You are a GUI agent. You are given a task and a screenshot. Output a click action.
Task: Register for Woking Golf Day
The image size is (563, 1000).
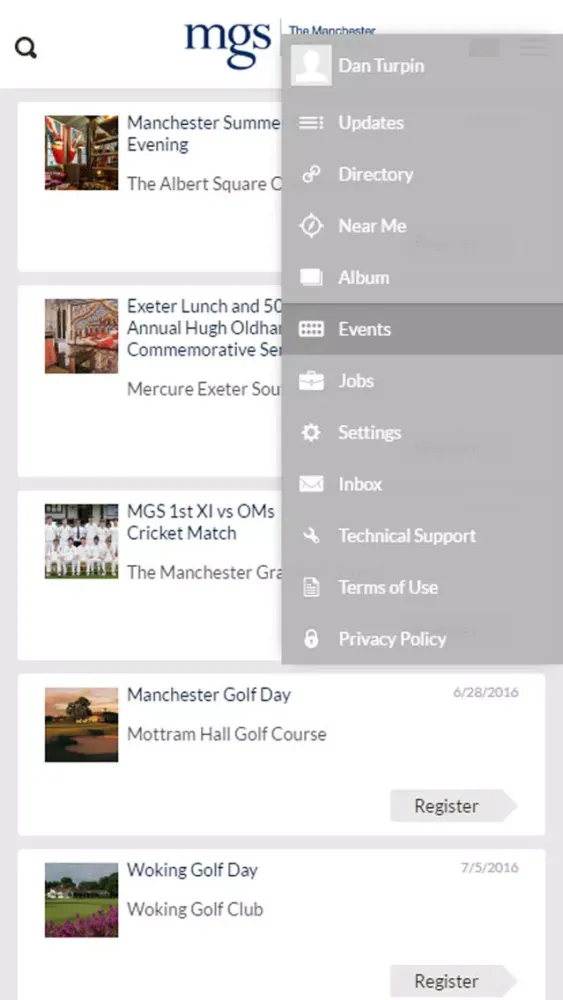(x=453, y=981)
